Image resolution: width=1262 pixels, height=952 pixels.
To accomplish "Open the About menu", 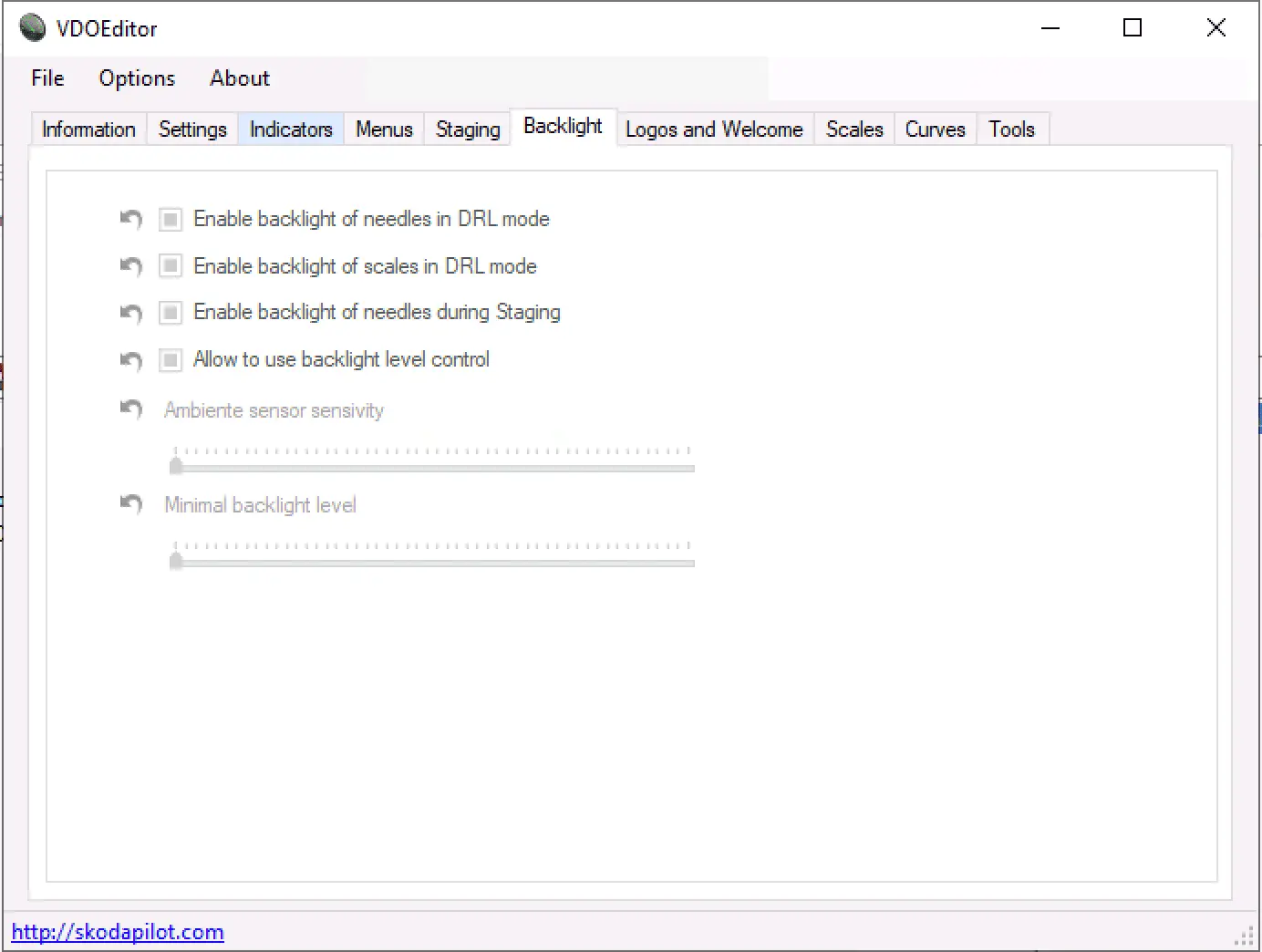I will point(240,78).
